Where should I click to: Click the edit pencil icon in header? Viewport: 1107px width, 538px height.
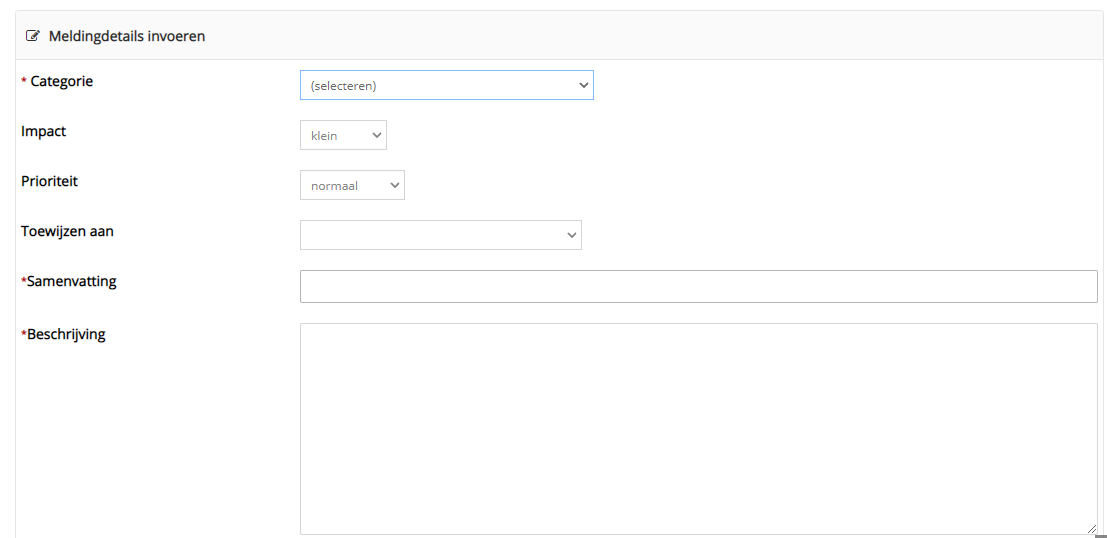[33, 36]
